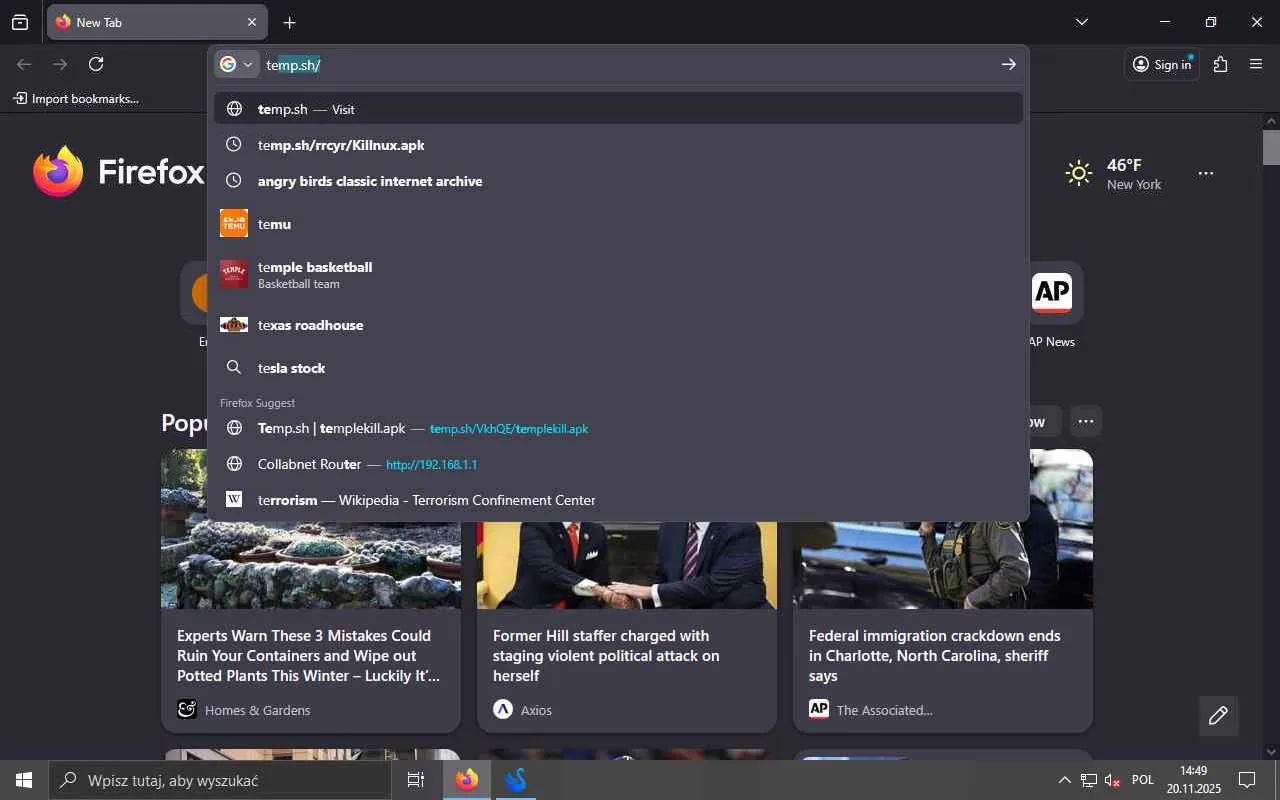Click the Homes & Gardens source label
This screenshot has width=1280, height=800.
(x=257, y=710)
